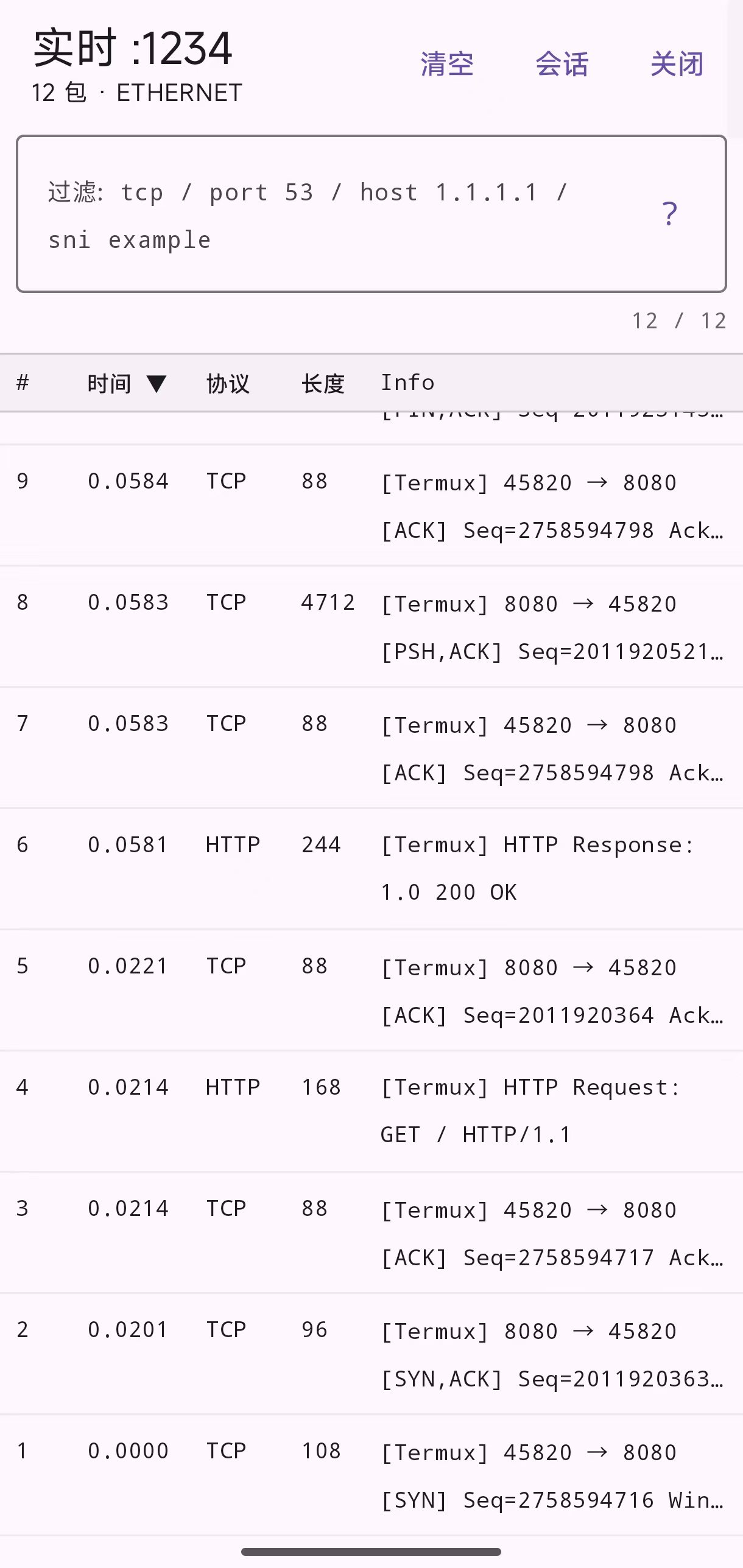Tap 关闭 to close live capture

click(677, 64)
